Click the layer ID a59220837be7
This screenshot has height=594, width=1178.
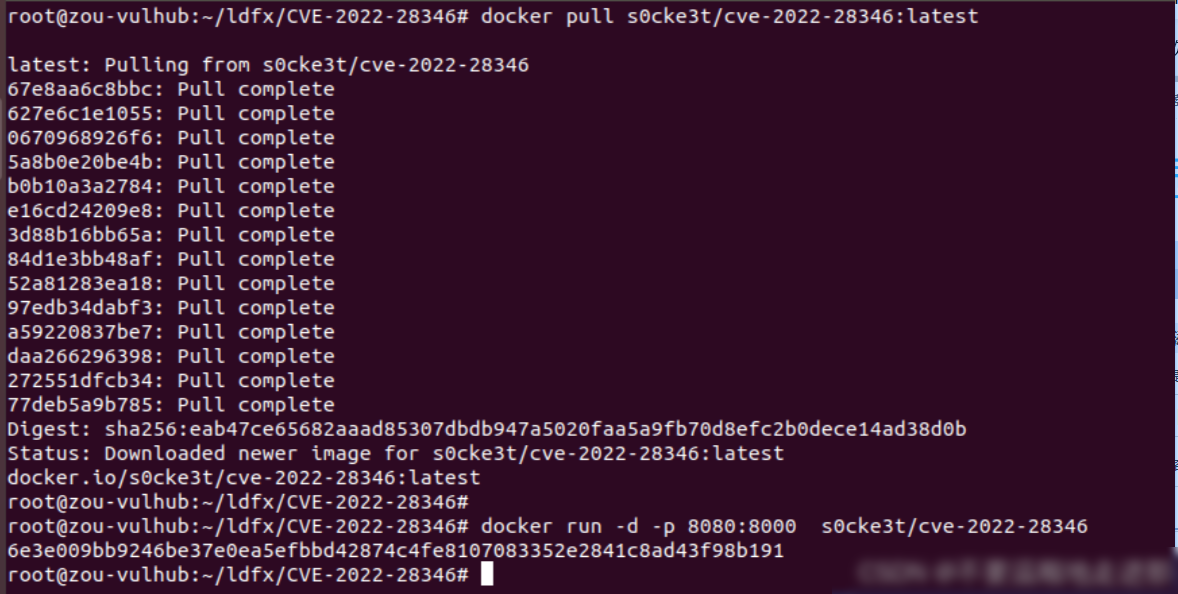tap(84, 332)
